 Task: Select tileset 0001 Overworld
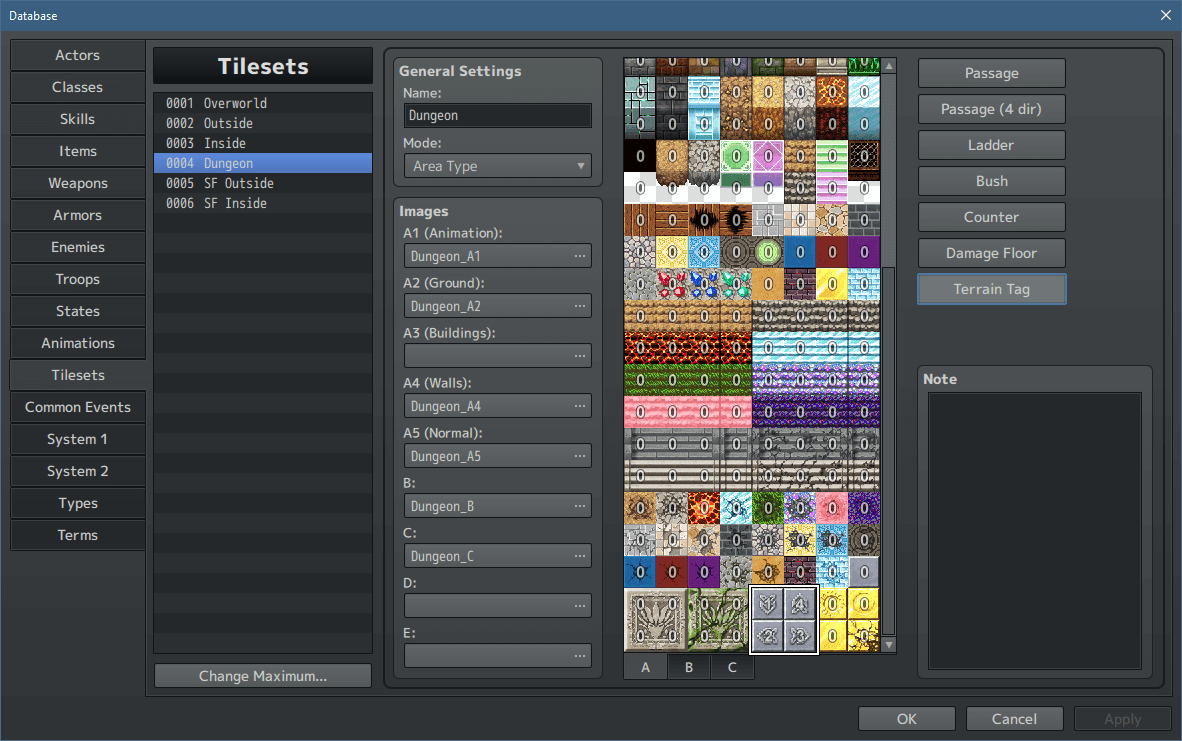[x=263, y=103]
